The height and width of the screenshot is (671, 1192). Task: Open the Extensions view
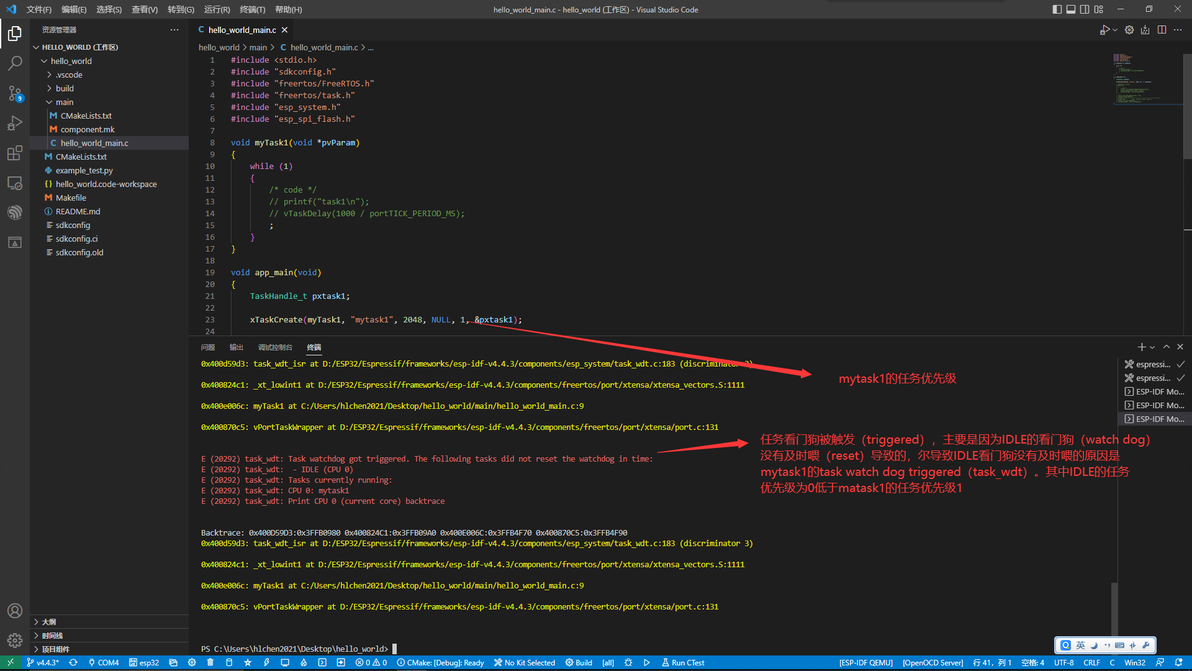coord(14,153)
